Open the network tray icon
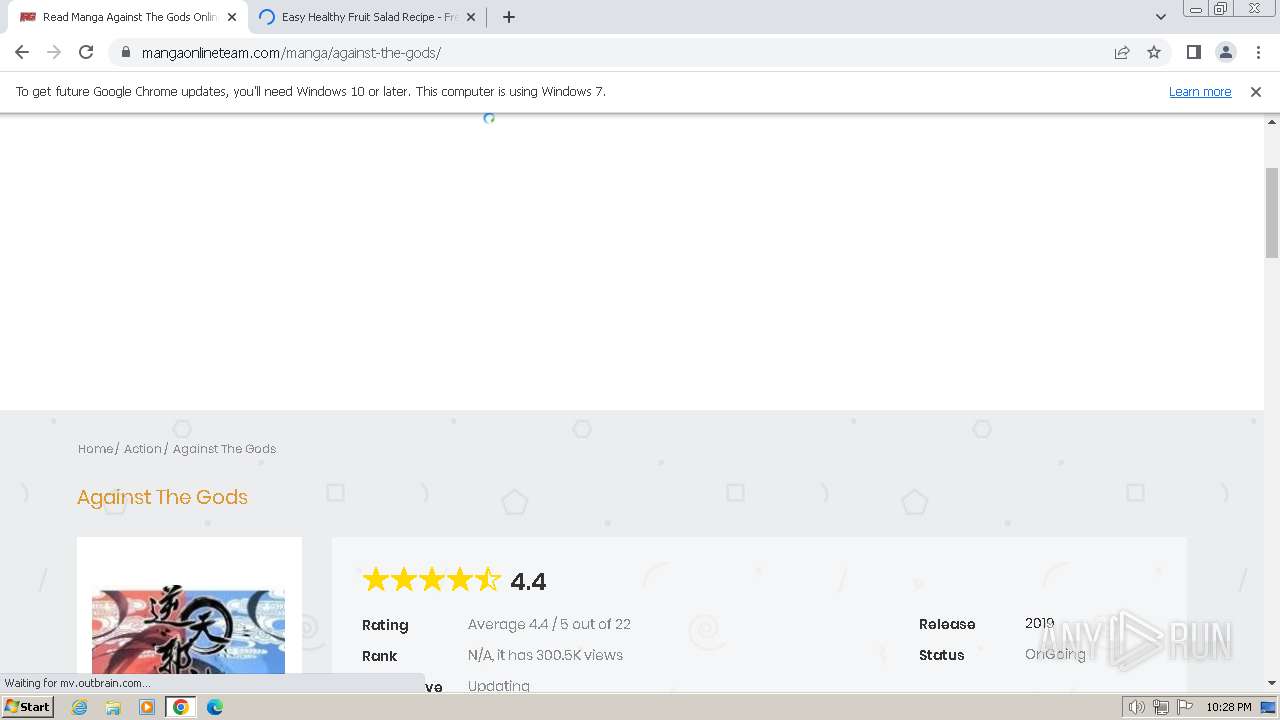Image resolution: width=1280 pixels, height=720 pixels. pyautogui.click(x=1161, y=707)
